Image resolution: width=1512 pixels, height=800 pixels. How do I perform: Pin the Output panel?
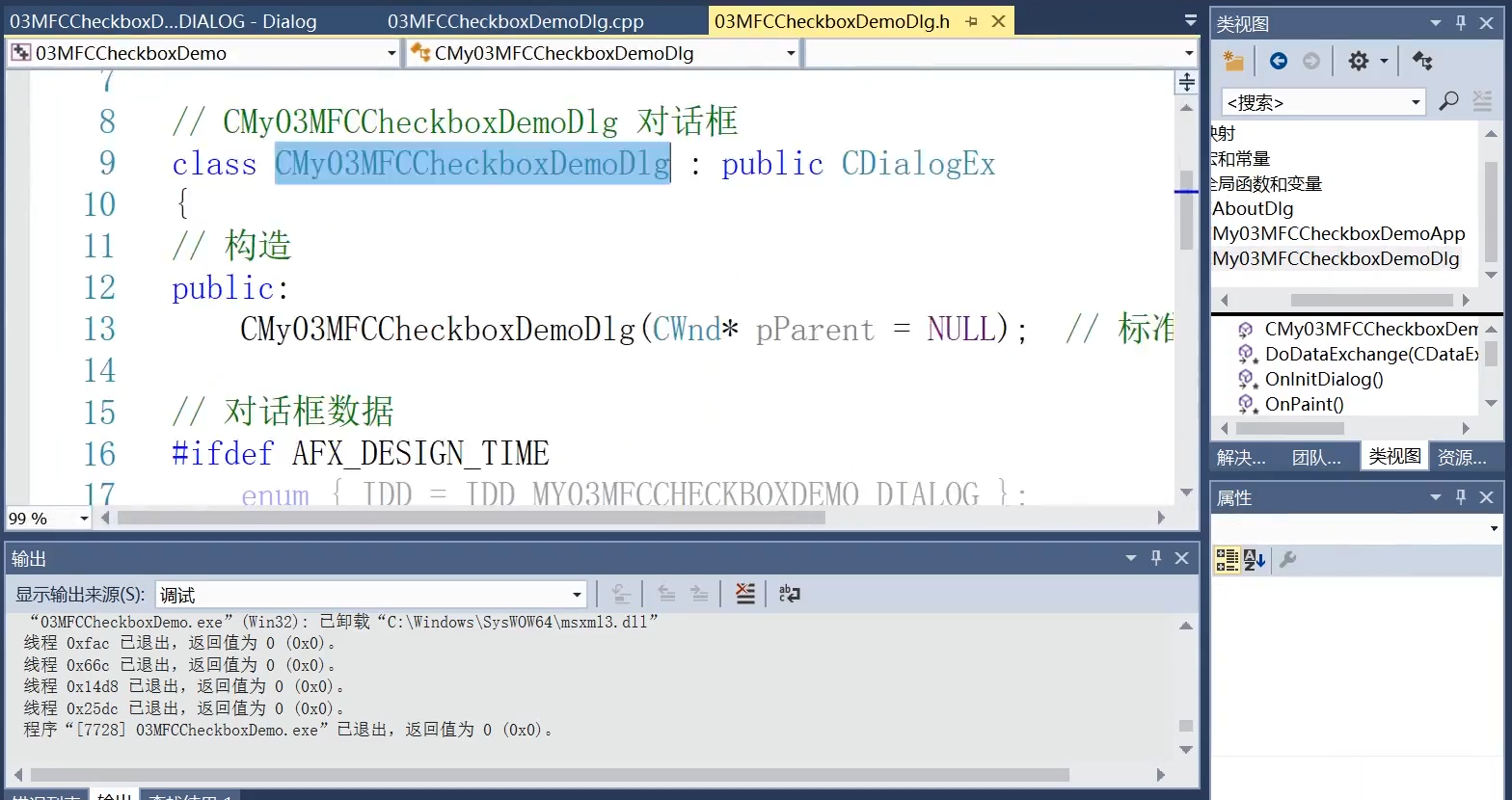(x=1156, y=558)
